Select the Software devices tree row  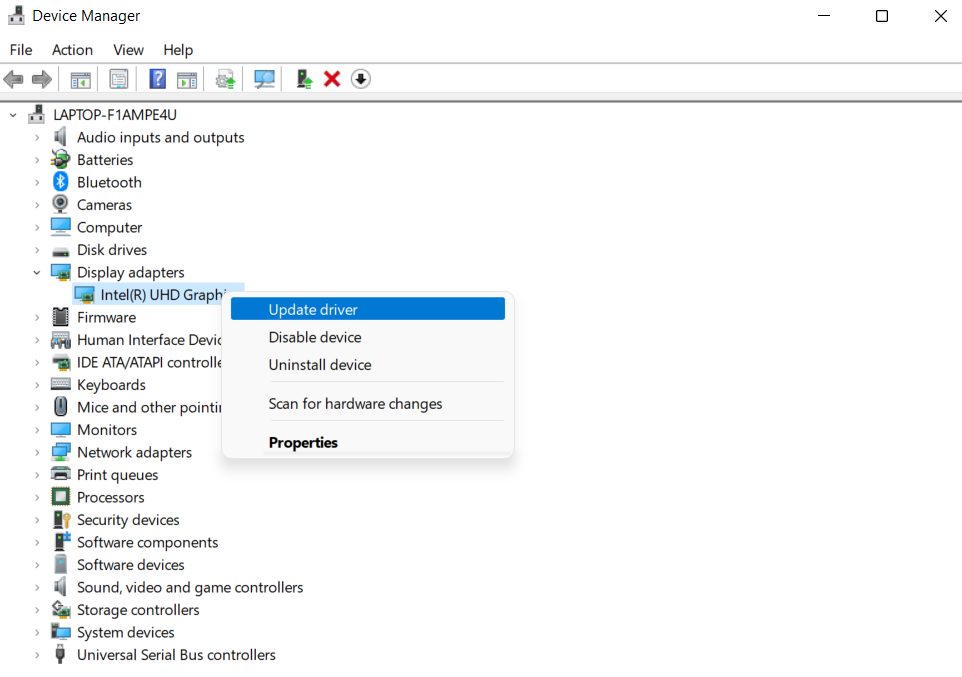130,565
